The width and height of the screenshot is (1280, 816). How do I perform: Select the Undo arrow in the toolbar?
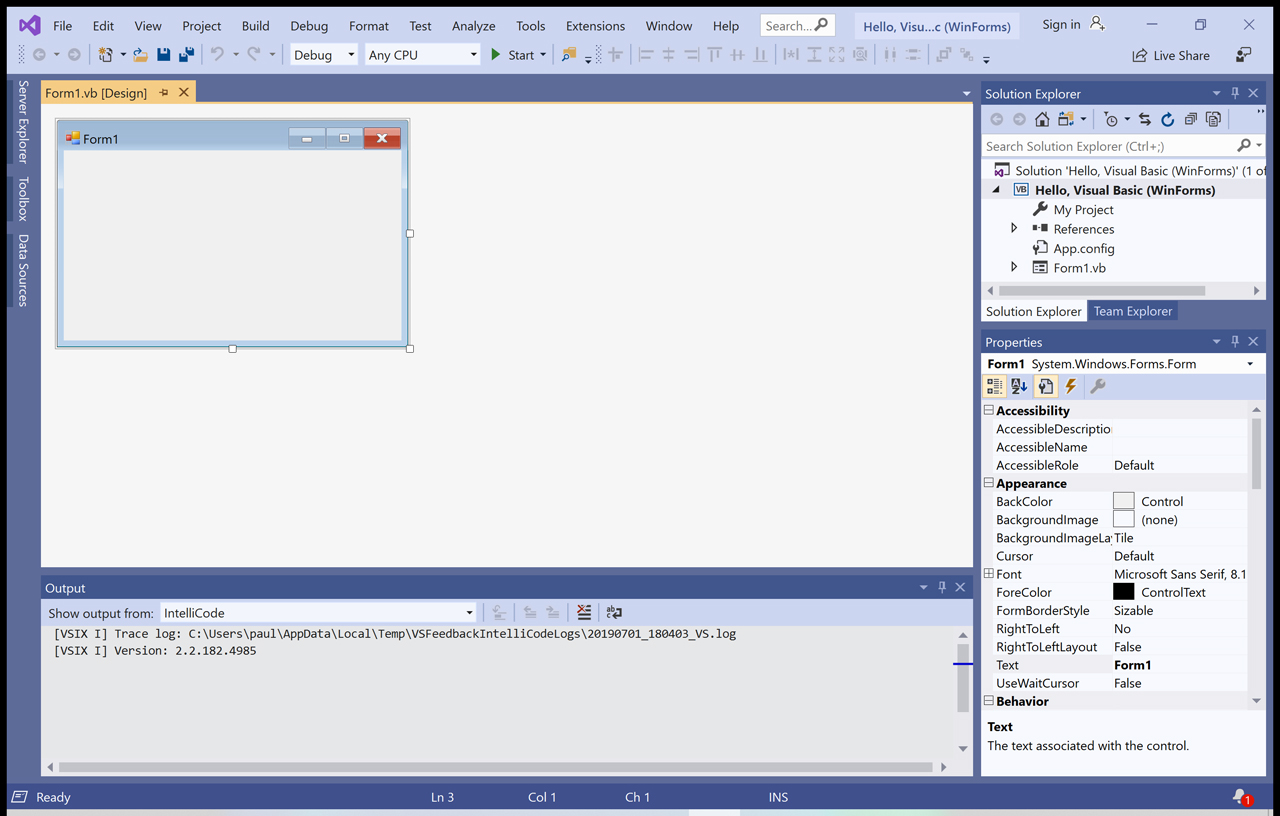(219, 54)
